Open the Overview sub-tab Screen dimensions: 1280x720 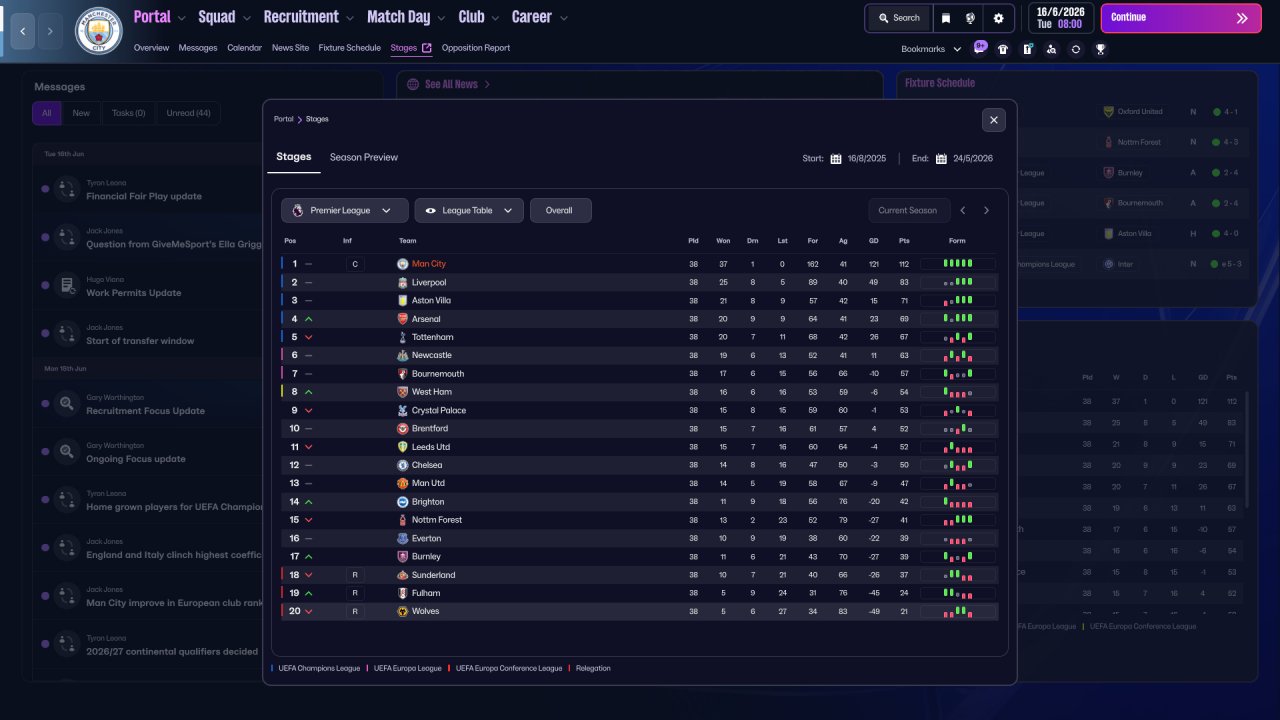[x=151, y=48]
